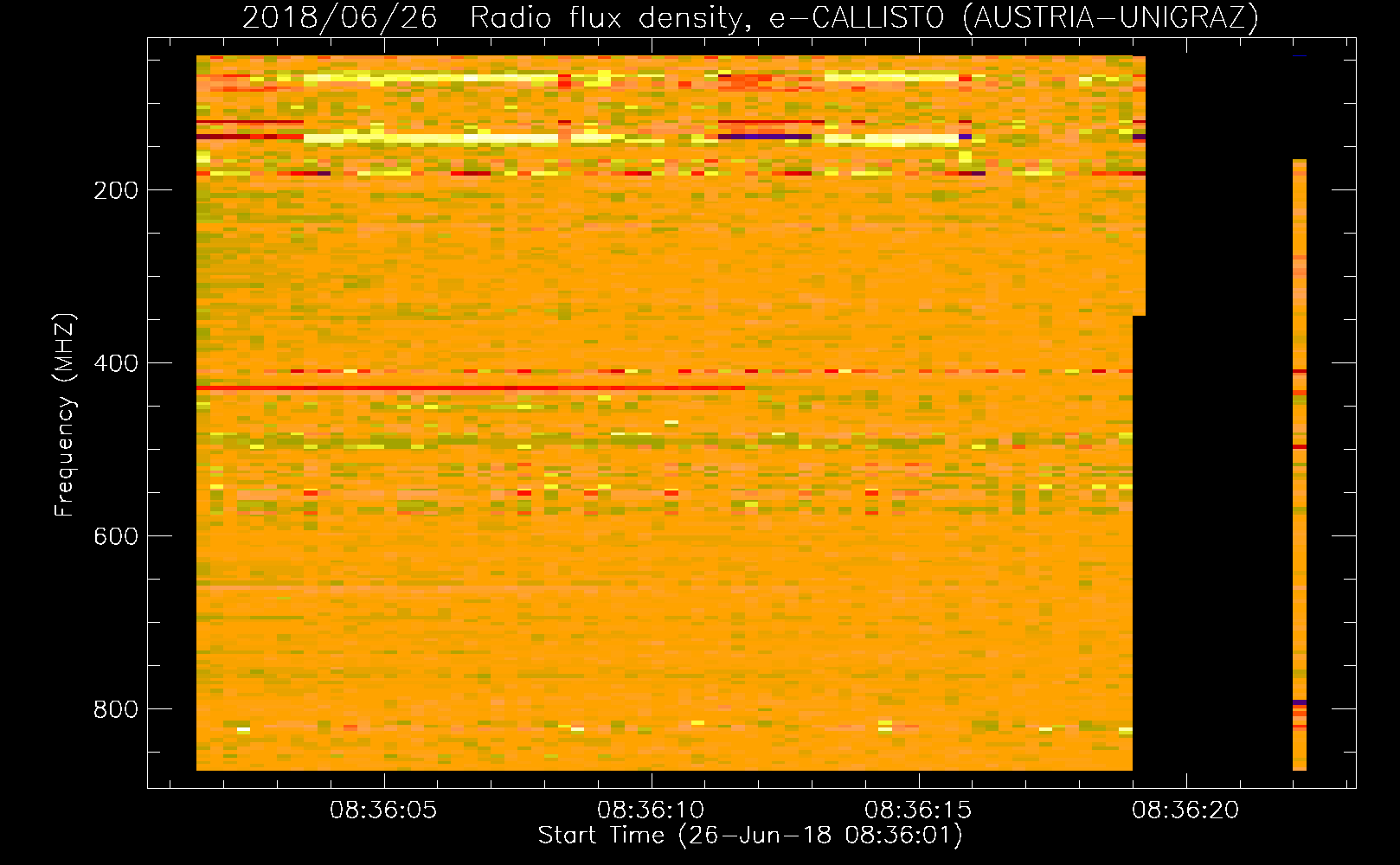
Task: Click the narrow spectrum strip at right edge
Action: pos(1300,465)
